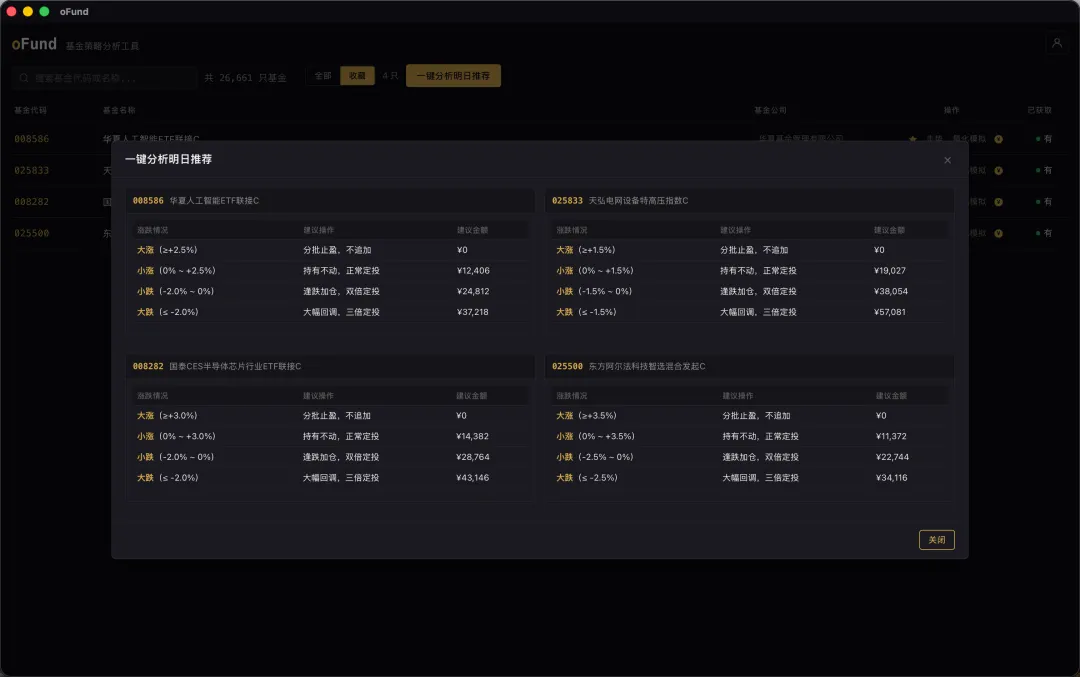Open the user profile icon at top right
The image size is (1080, 677).
pyautogui.click(x=1057, y=43)
